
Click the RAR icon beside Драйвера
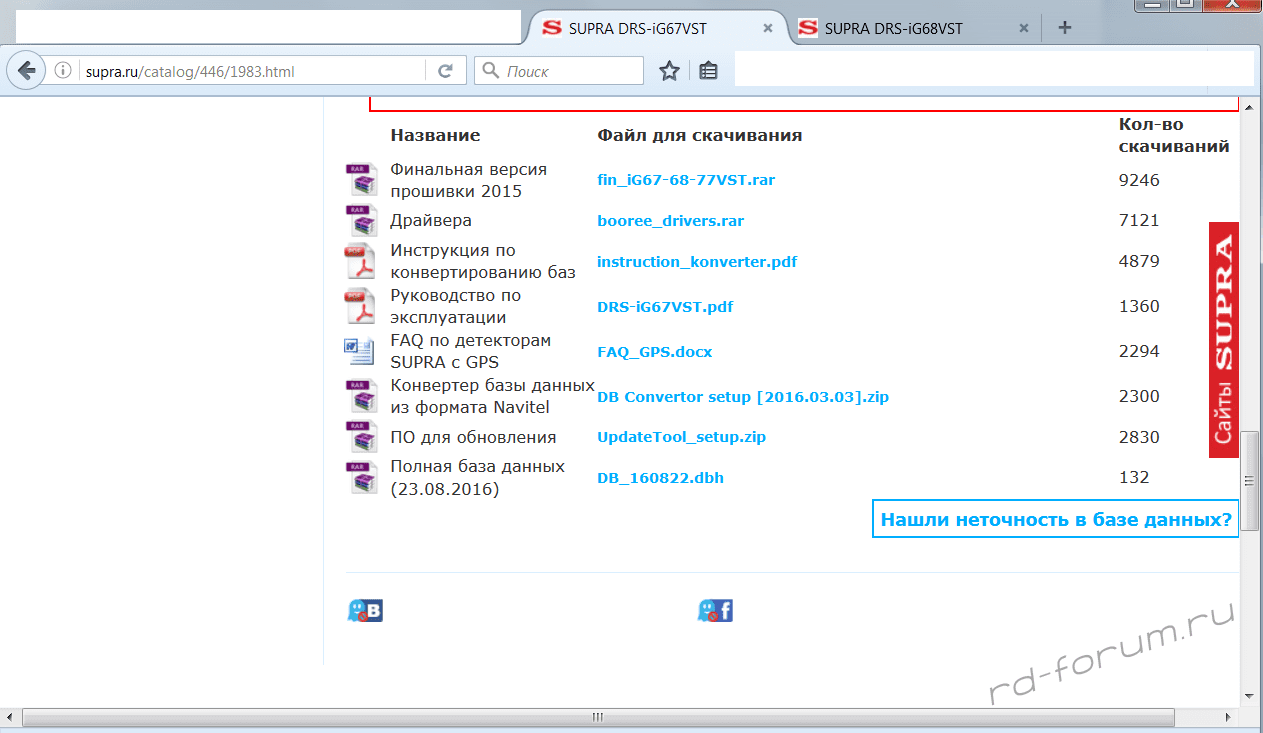pos(361,221)
